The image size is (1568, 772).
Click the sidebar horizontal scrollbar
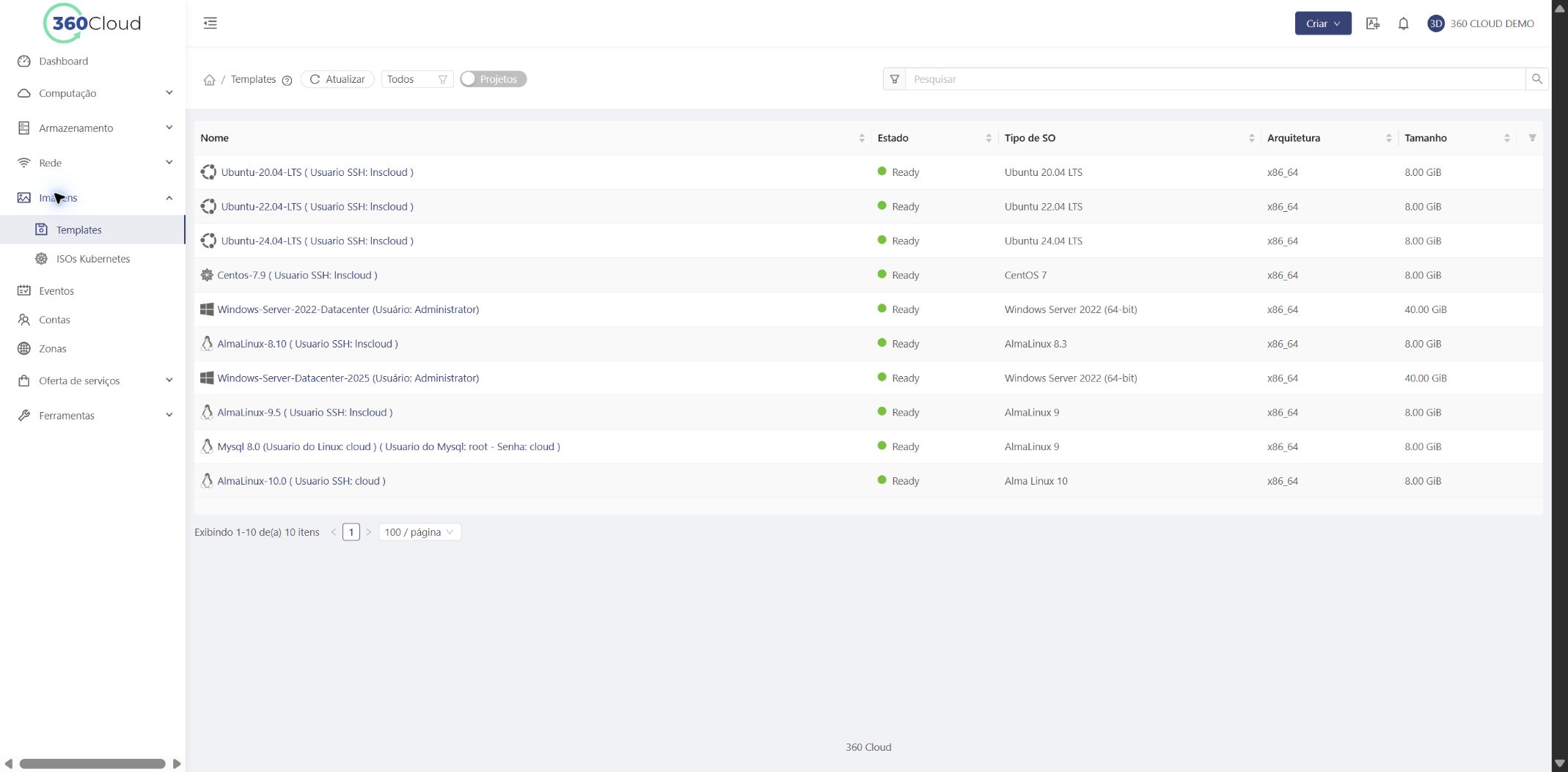point(92,764)
